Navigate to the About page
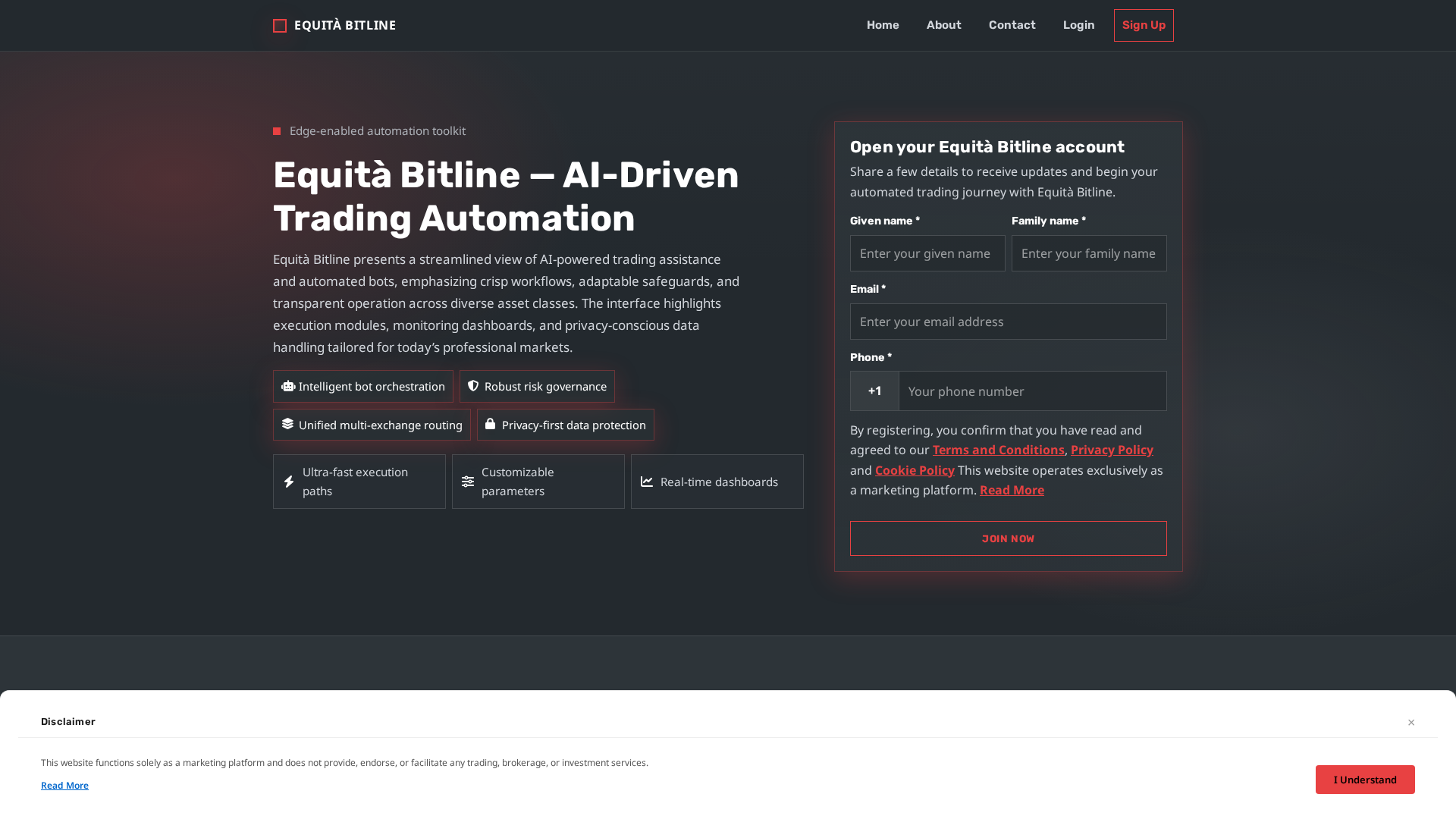Viewport: 1456px width, 819px height. coord(943,25)
